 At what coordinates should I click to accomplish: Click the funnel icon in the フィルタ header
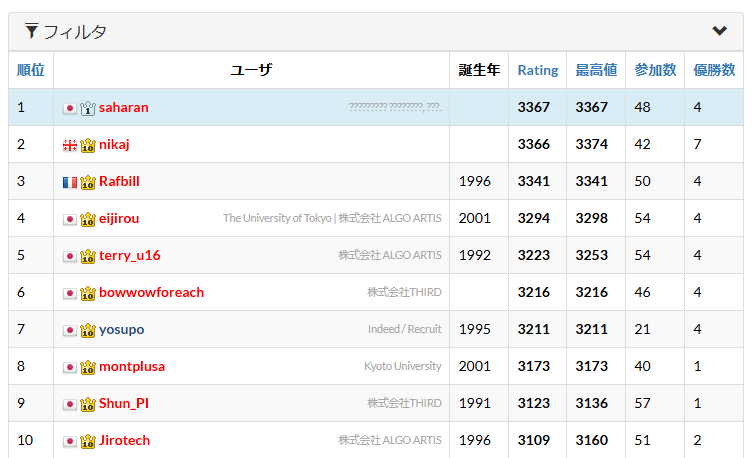coord(32,31)
